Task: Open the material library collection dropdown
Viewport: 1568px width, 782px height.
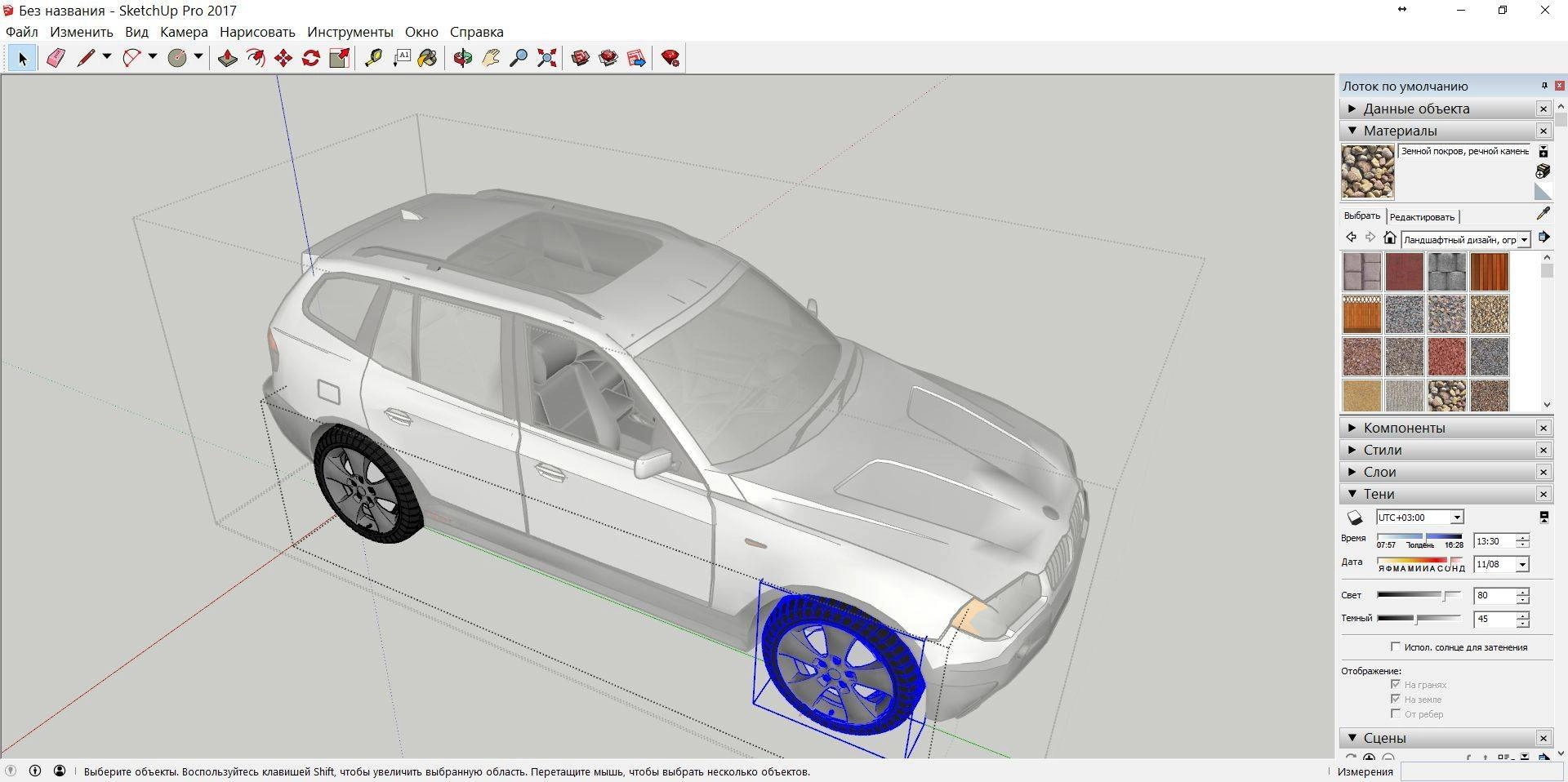Action: point(1525,240)
